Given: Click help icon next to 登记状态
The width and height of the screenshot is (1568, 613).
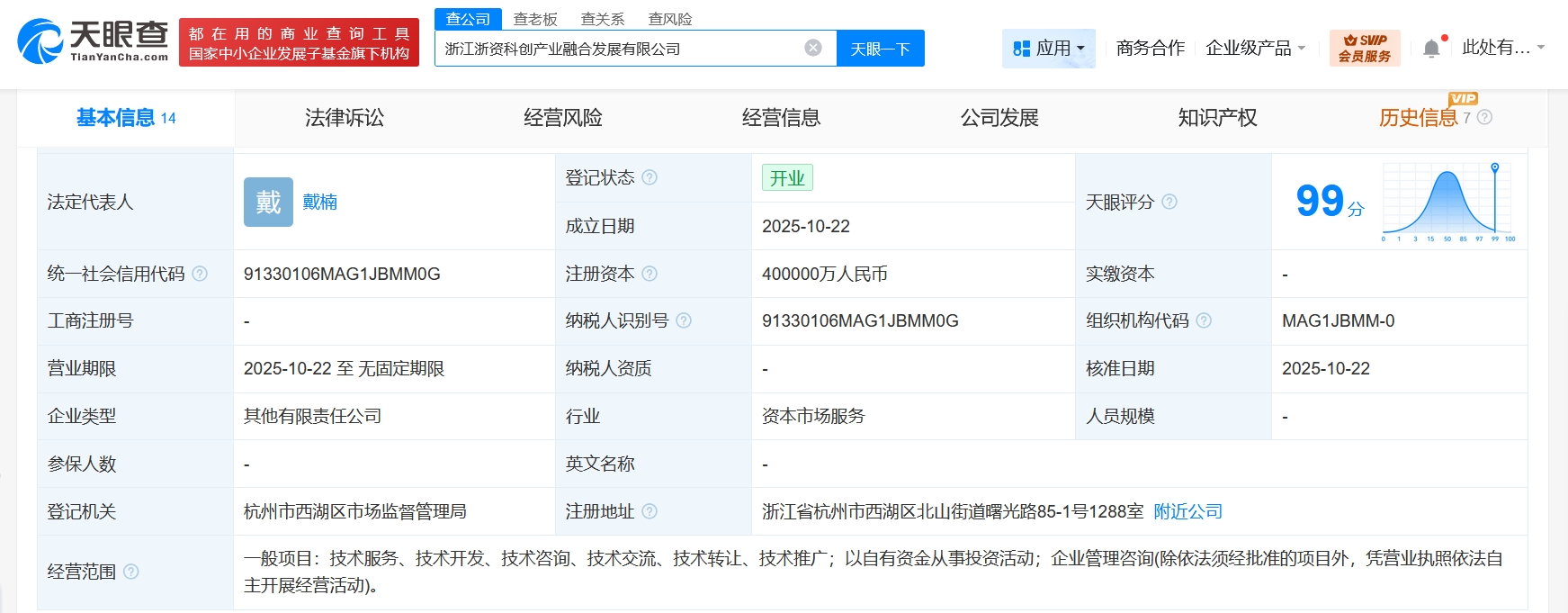Looking at the screenshot, I should 650,177.
